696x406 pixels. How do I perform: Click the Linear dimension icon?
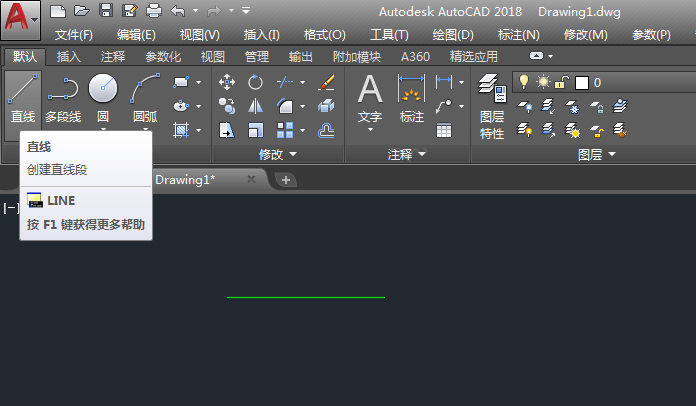444,81
